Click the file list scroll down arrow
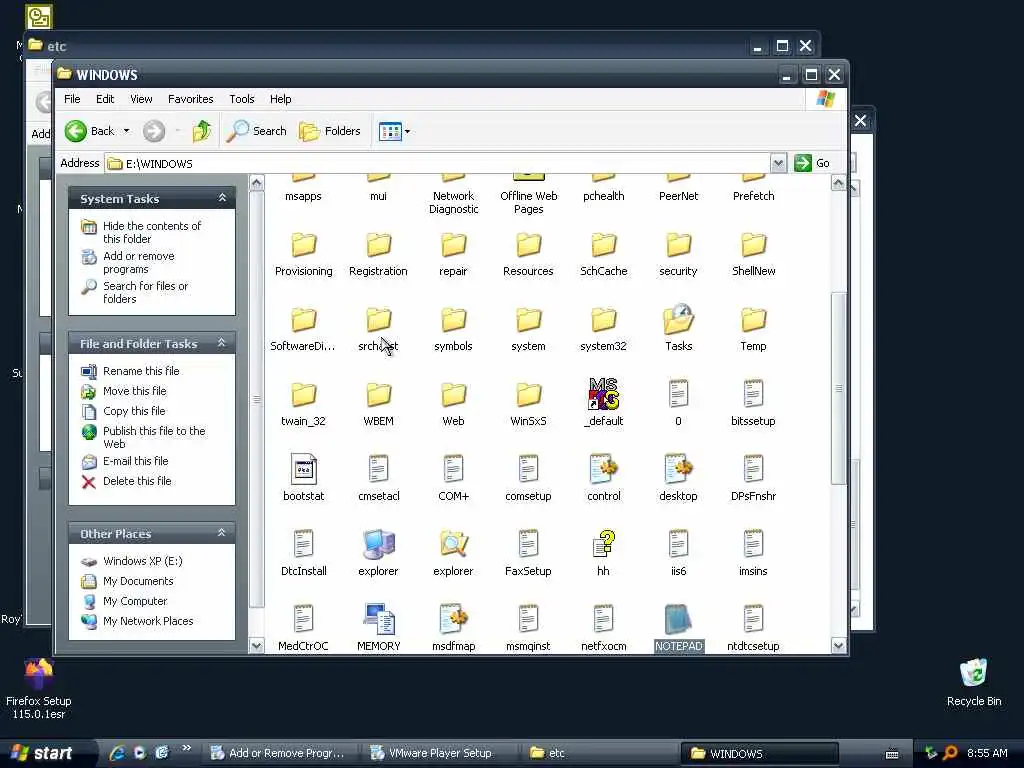The width and height of the screenshot is (1024, 768). pos(839,646)
